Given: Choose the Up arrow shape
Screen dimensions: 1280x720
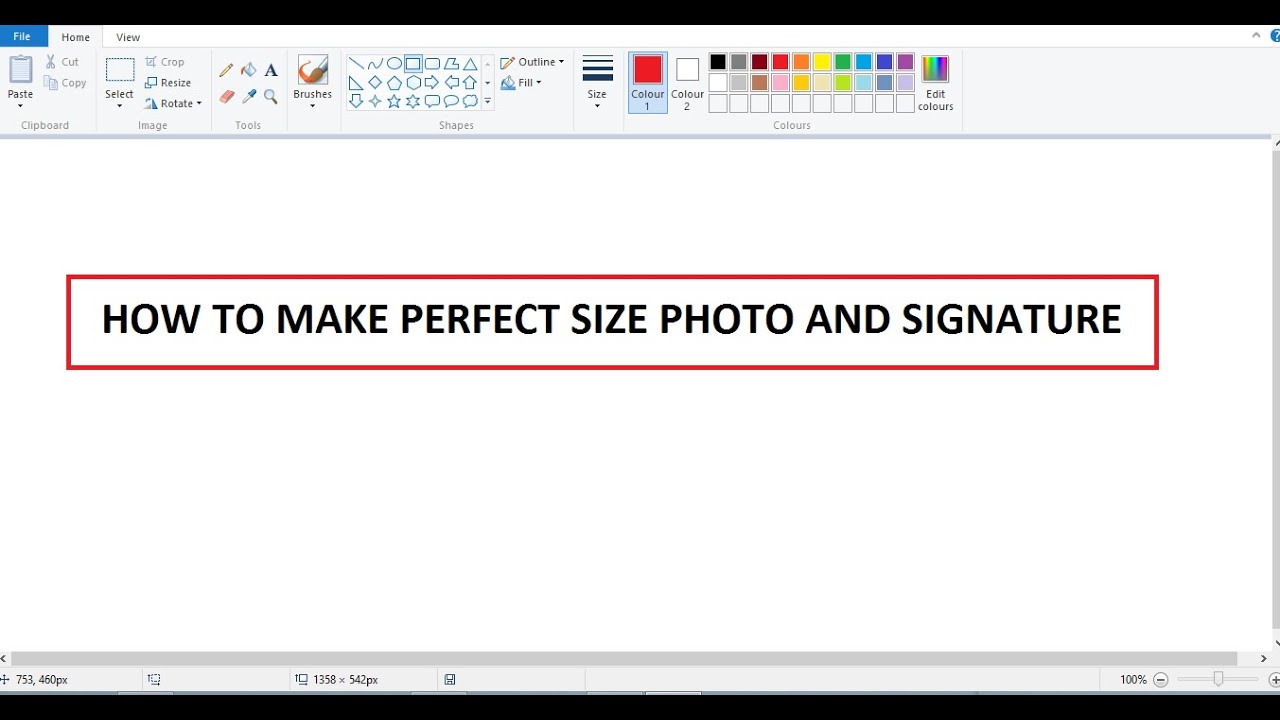Looking at the screenshot, I should [470, 83].
